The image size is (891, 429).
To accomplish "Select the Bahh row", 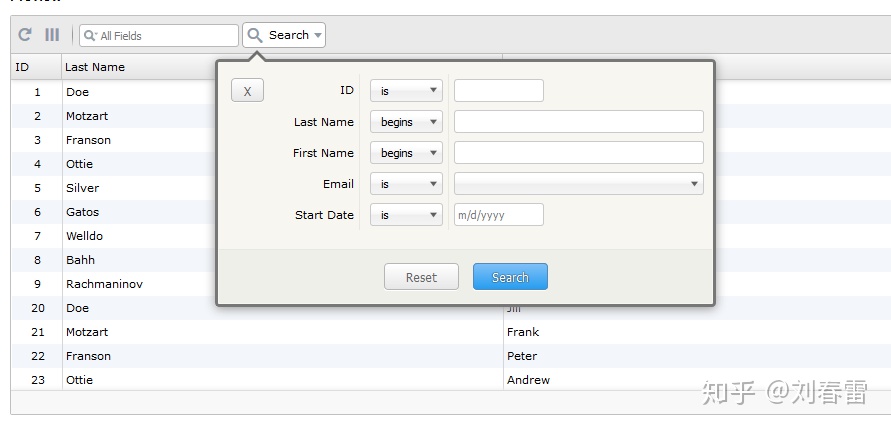I will click(x=114, y=260).
